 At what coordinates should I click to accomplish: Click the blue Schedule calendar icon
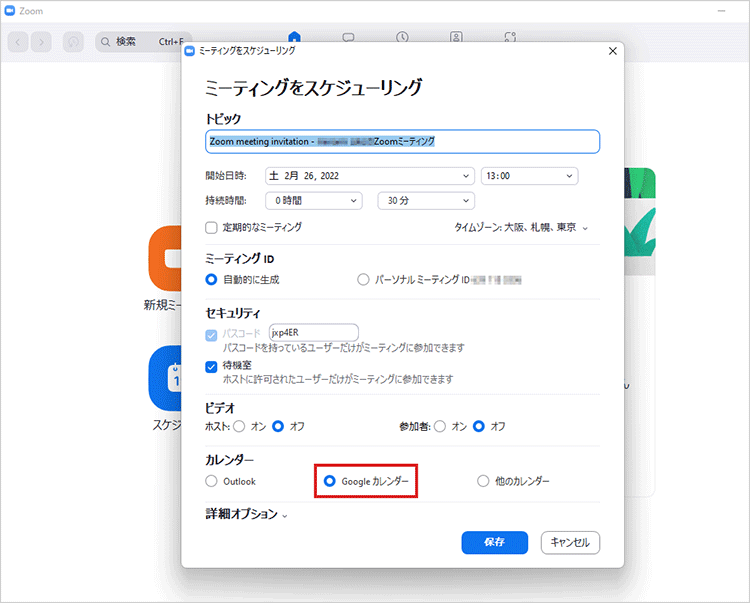[165, 378]
